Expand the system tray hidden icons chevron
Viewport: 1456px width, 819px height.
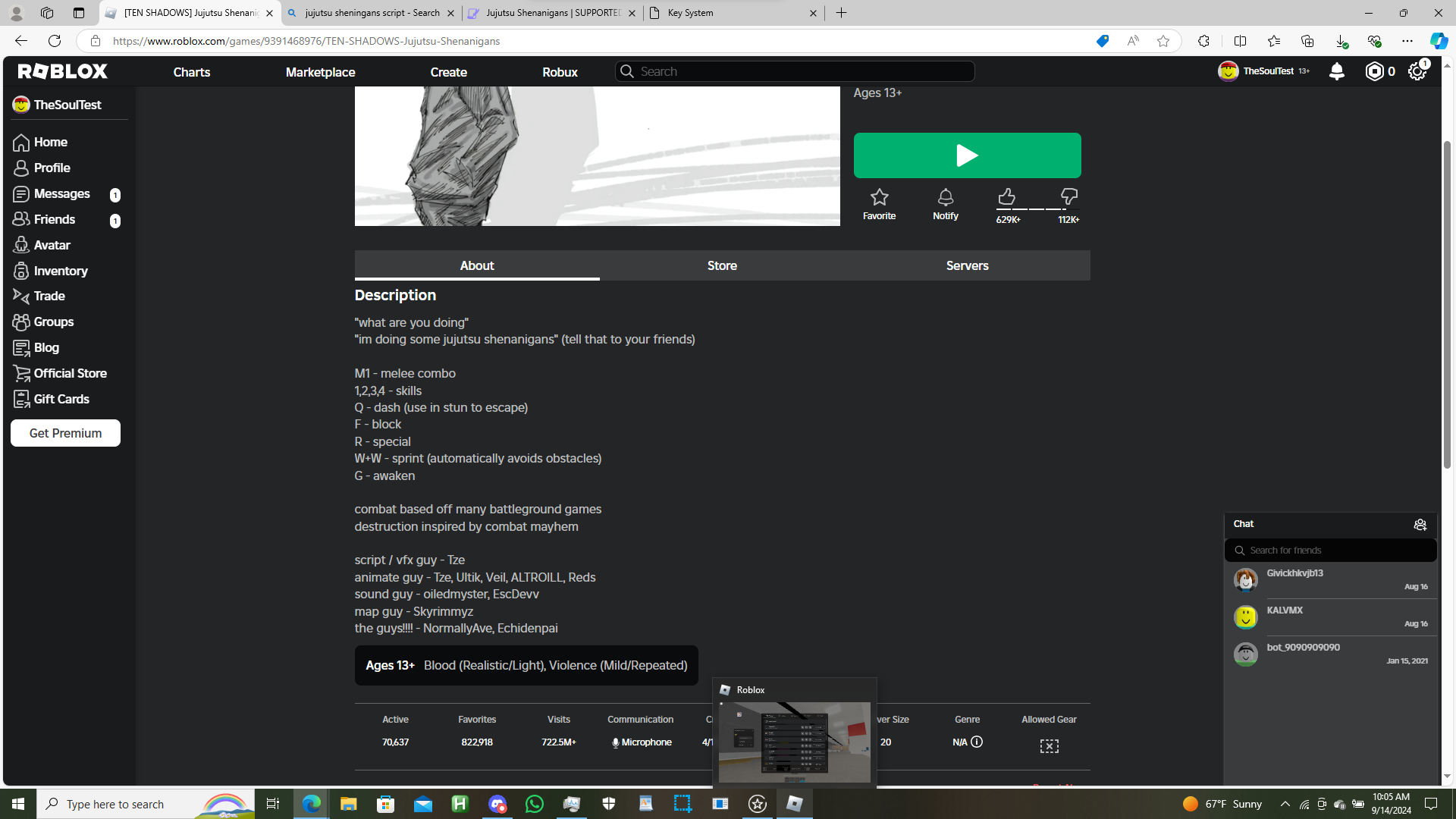tap(1285, 804)
